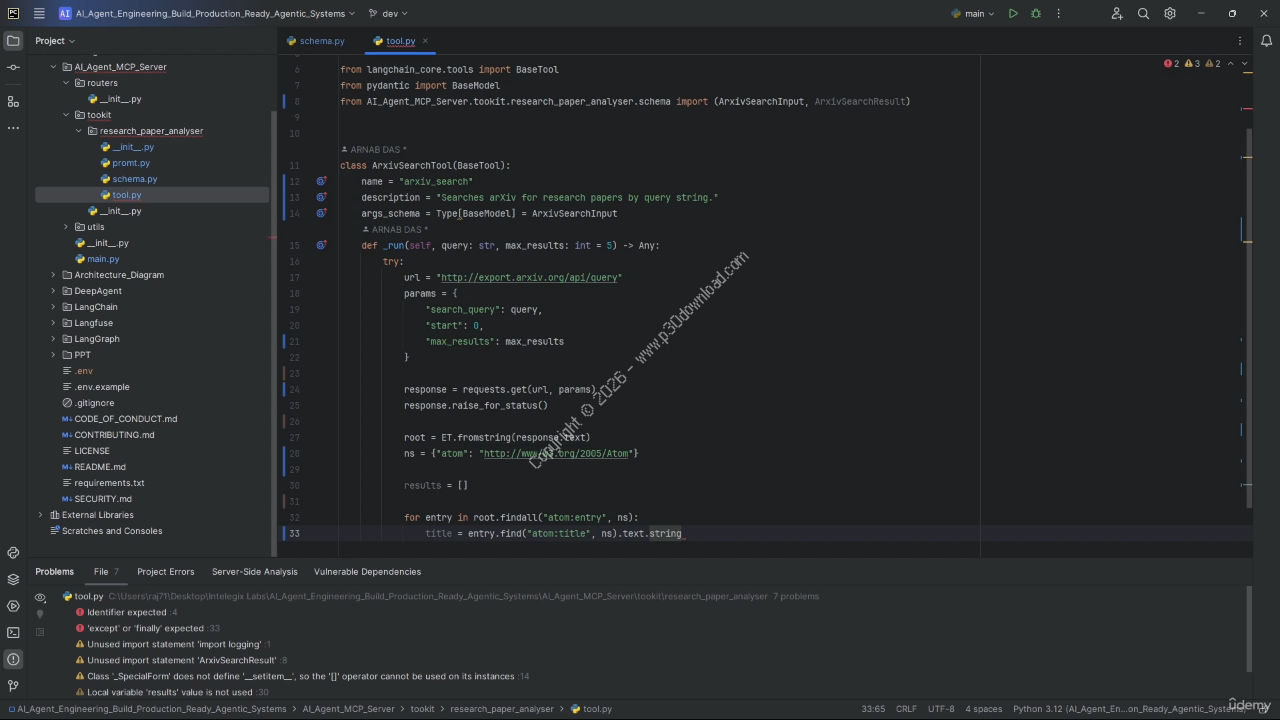Toggle the Problems tool window button
The image size is (1280, 720).
(13, 659)
